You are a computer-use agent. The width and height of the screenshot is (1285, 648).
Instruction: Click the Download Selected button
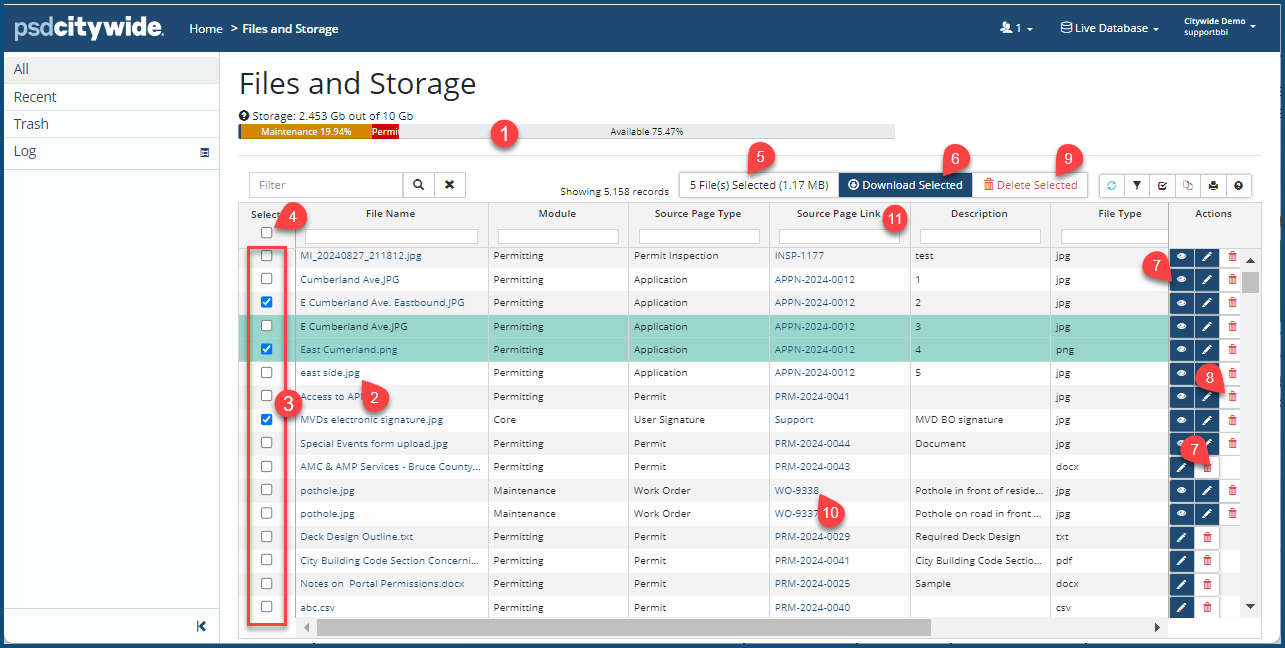coord(905,185)
